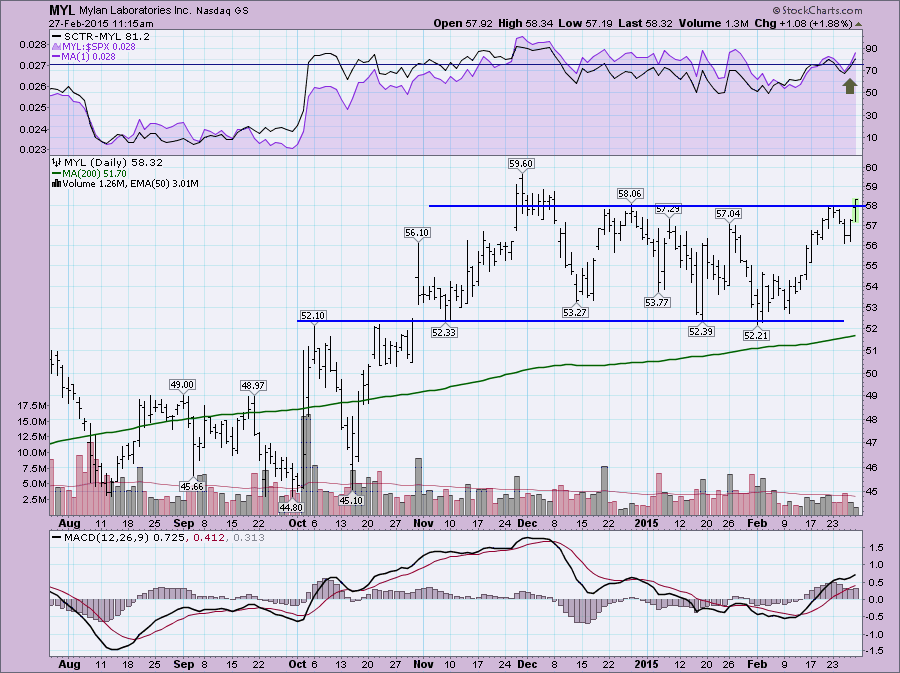This screenshot has width=900, height=673.
Task: Click the Volume 1.26M legend label
Action: pos(90,183)
